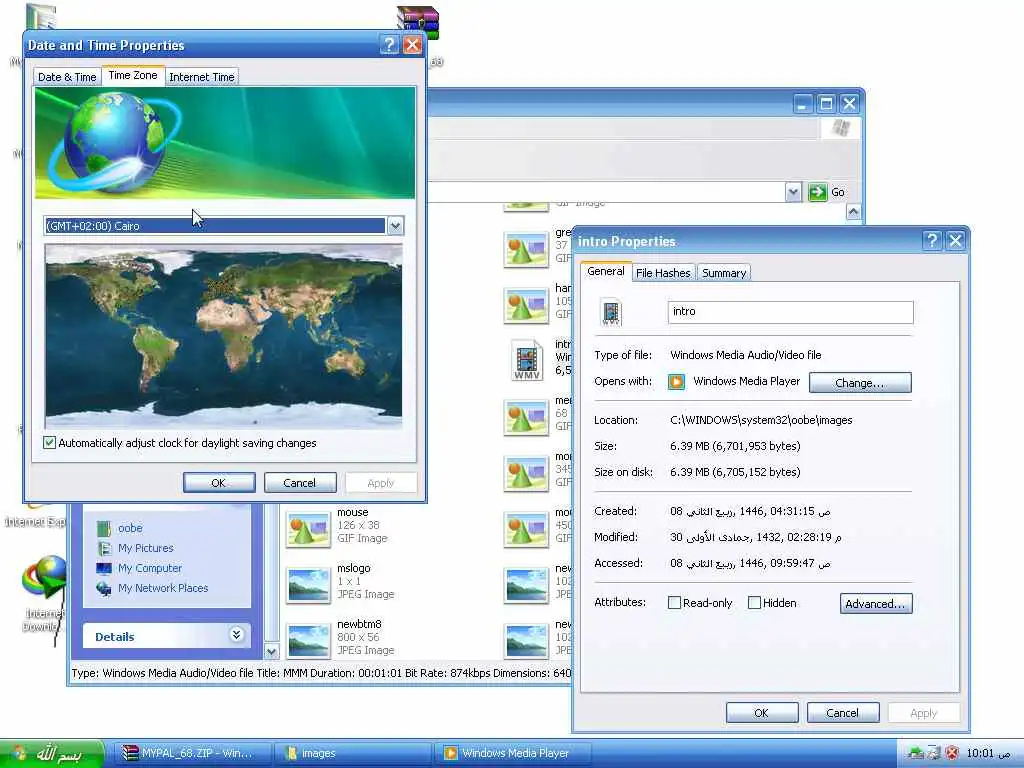1024x768 pixels.
Task: Click the My Pictures icon in the side panel
Action: pyautogui.click(x=104, y=549)
